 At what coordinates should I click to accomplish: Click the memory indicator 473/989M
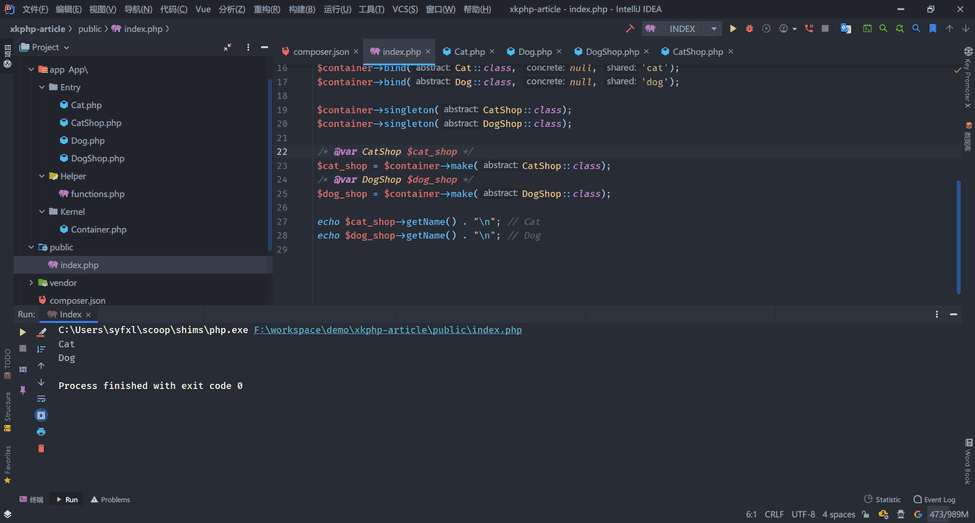coord(949,515)
